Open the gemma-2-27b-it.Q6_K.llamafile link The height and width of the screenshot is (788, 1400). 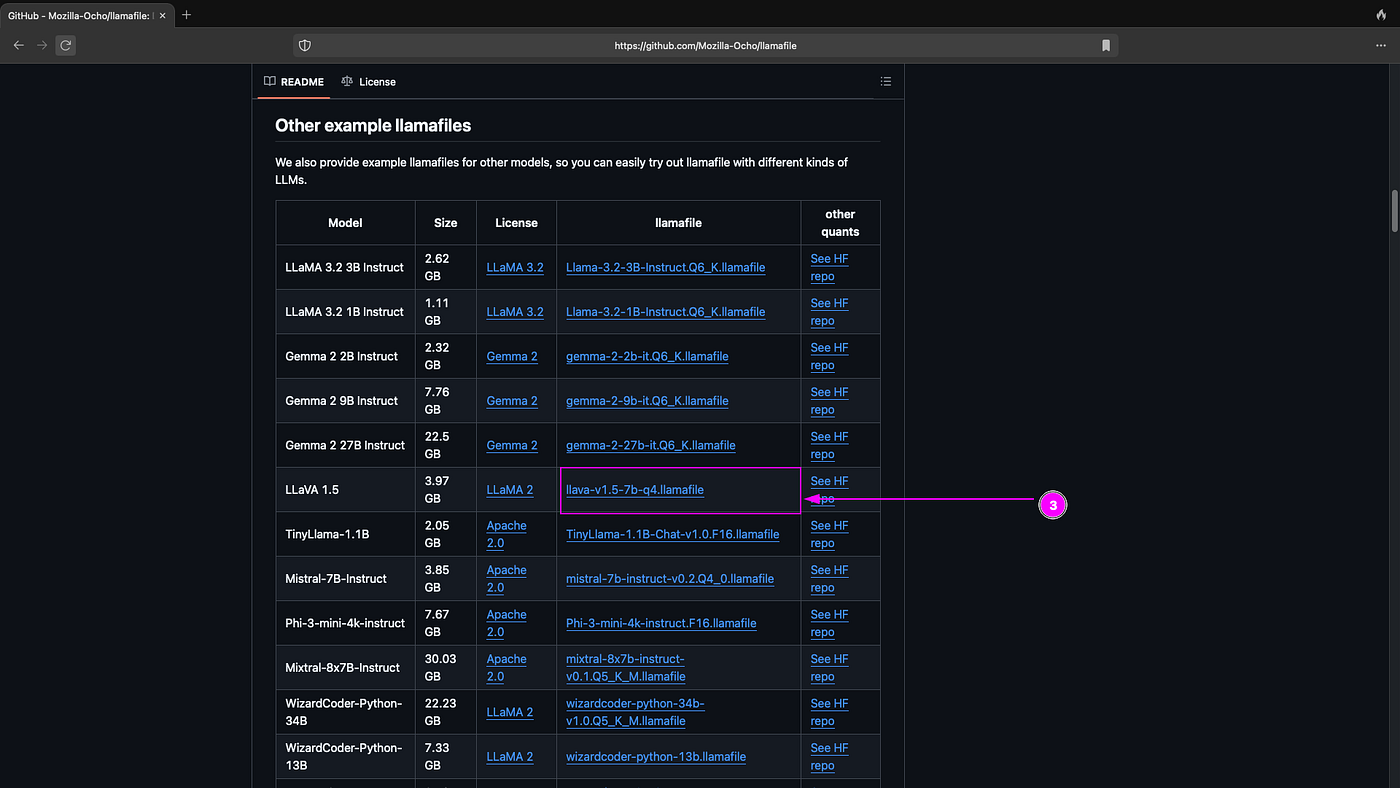[650, 445]
